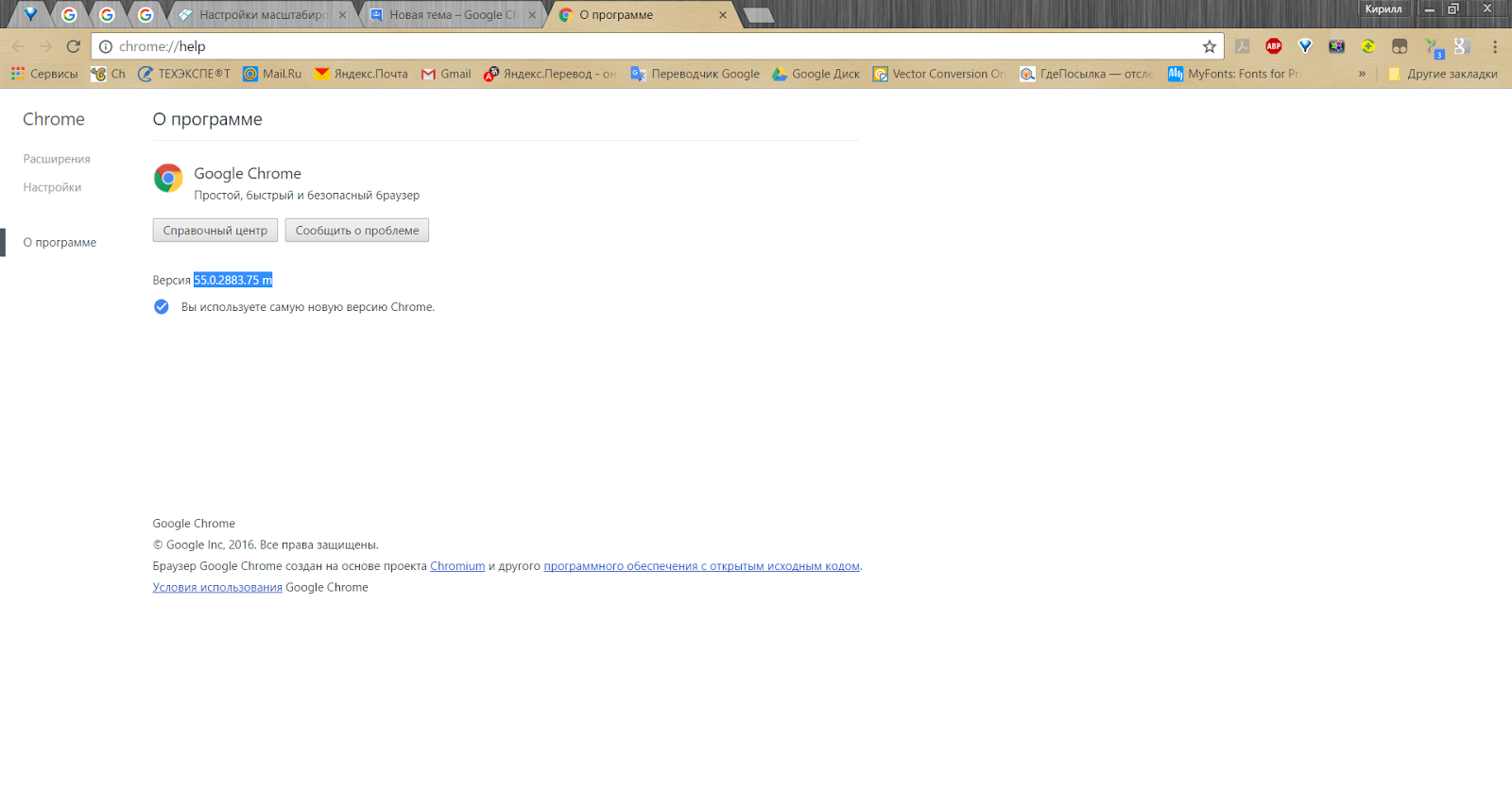This screenshot has height=811, width=1512.
Task: Open the Adobe Acrobat PDF extension icon
Action: [1243, 46]
